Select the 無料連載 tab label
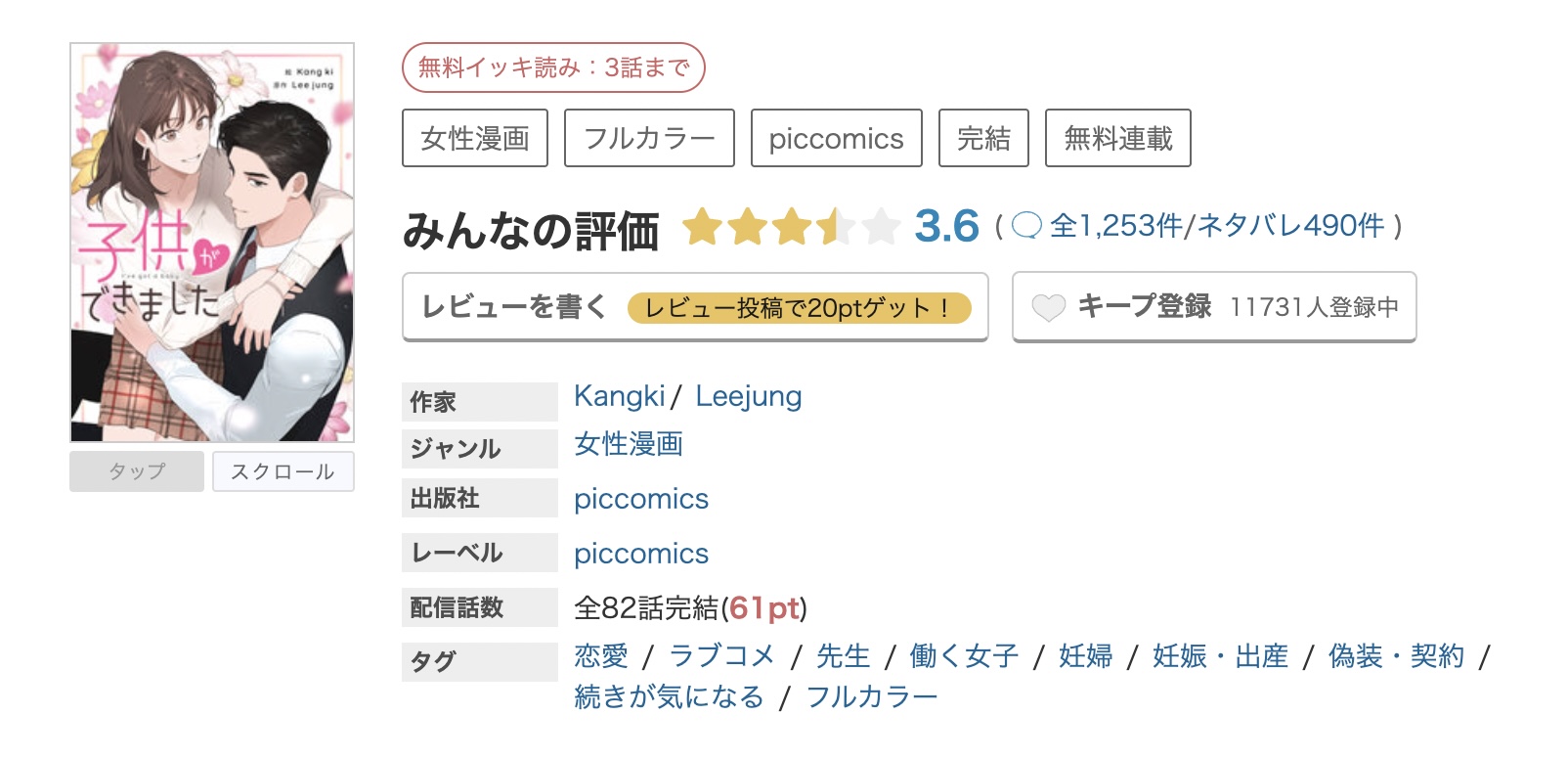The width and height of the screenshot is (1568, 759). click(1117, 138)
